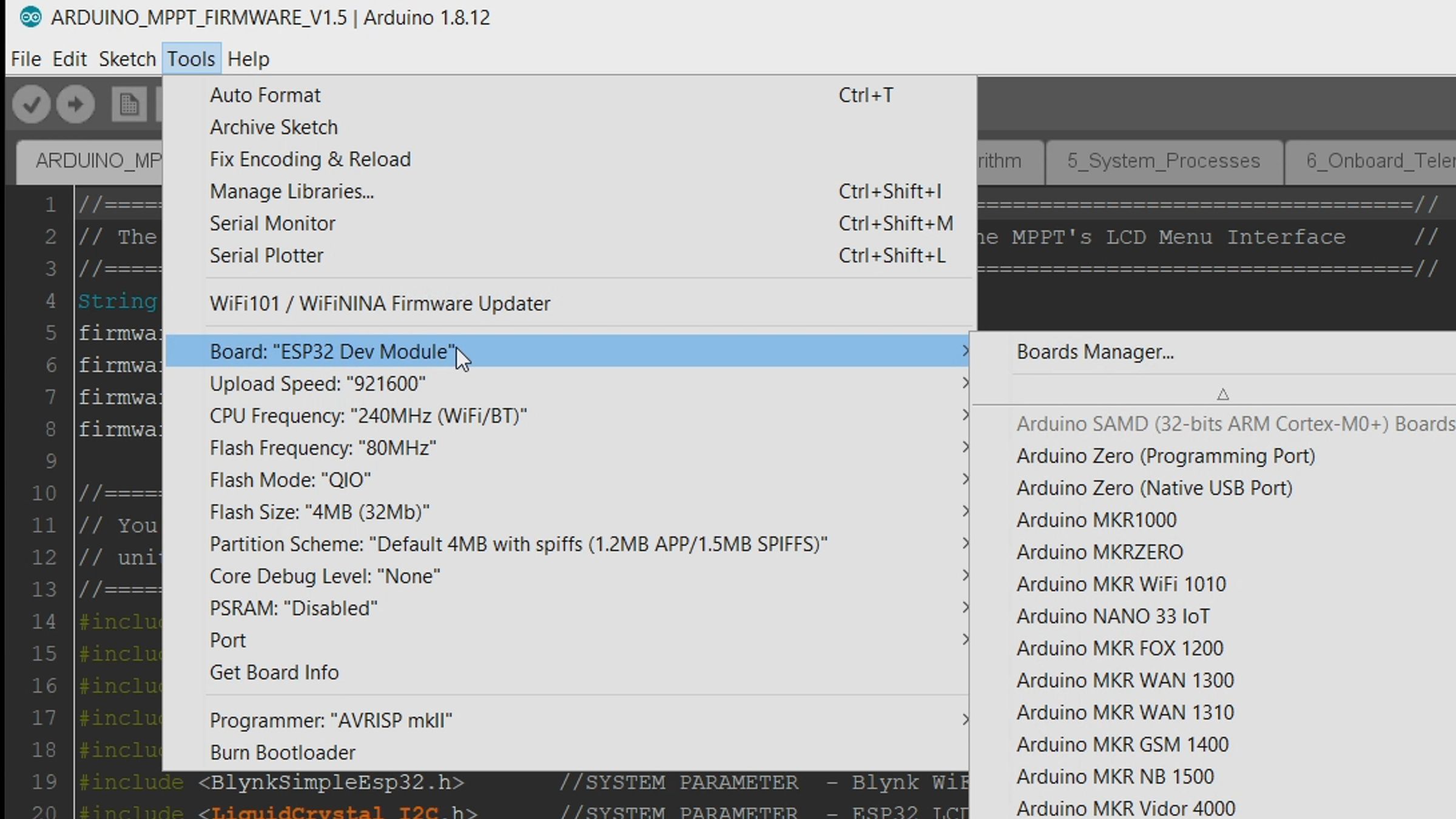Launch the Serial Plotter
Viewport: 1456px width, 819px height.
(x=570, y=256)
